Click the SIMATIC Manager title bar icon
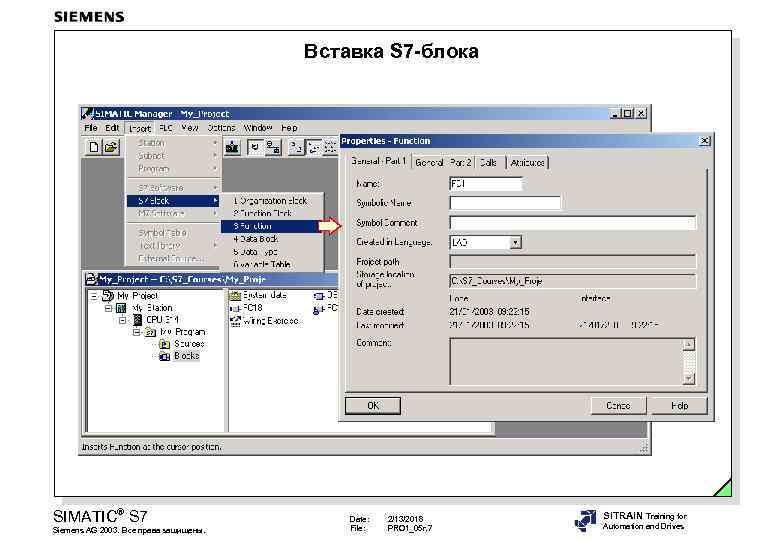This screenshot has height=540, width=780. coord(88,113)
